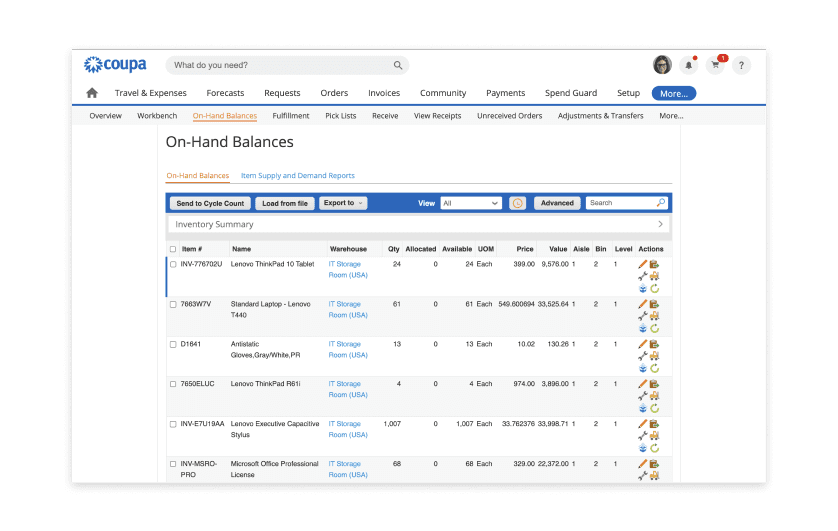Click the table Search input field
838x531 pixels.
620,203
